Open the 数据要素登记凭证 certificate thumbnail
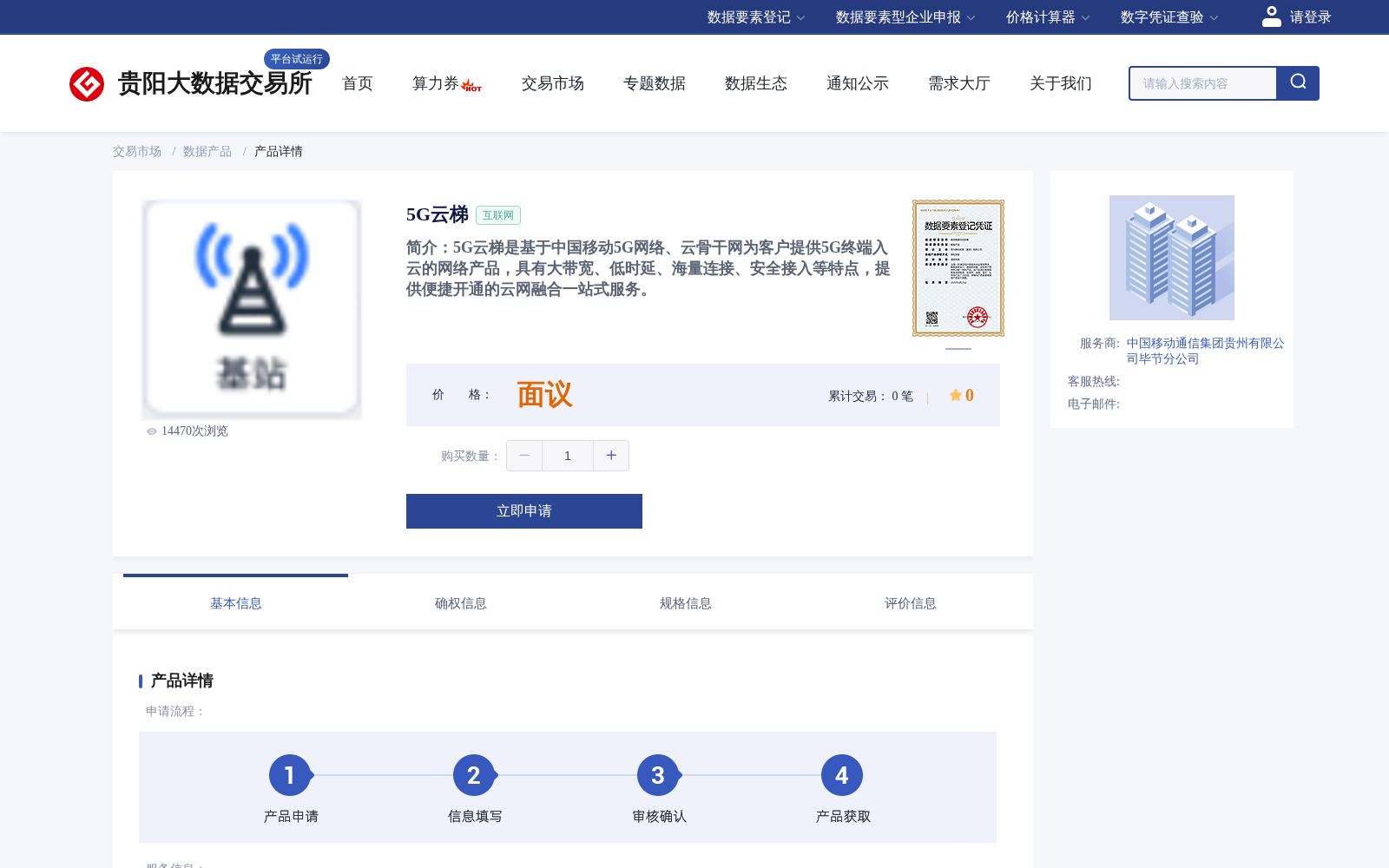Image resolution: width=1389 pixels, height=868 pixels. click(x=958, y=268)
